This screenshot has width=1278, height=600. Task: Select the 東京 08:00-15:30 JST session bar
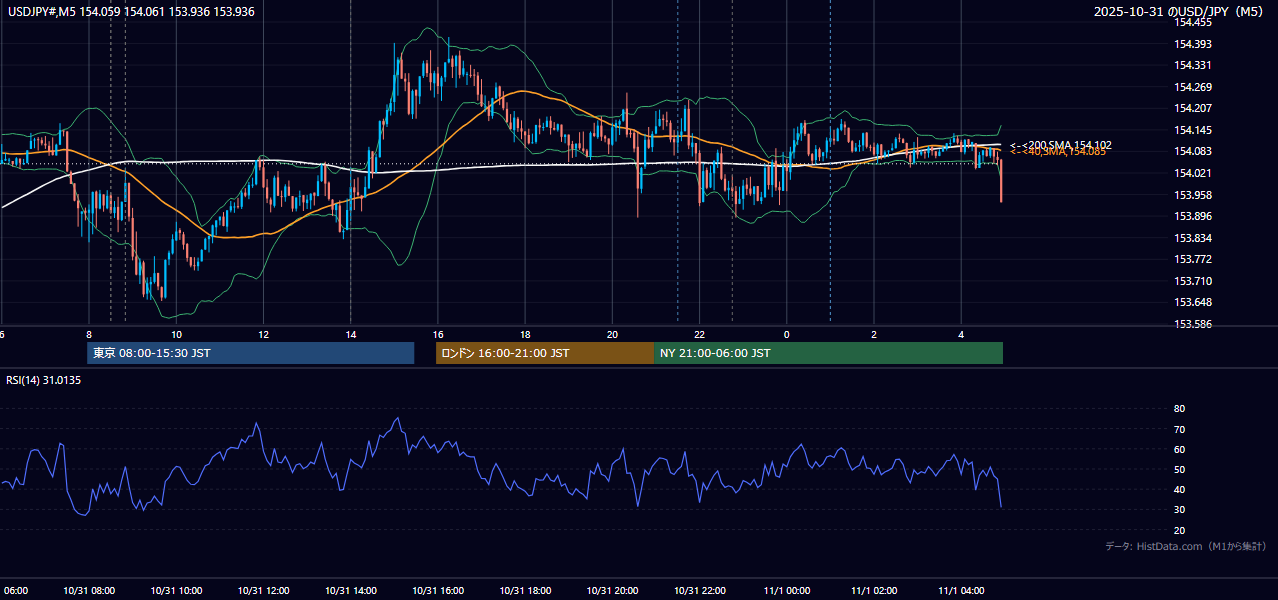pos(250,353)
